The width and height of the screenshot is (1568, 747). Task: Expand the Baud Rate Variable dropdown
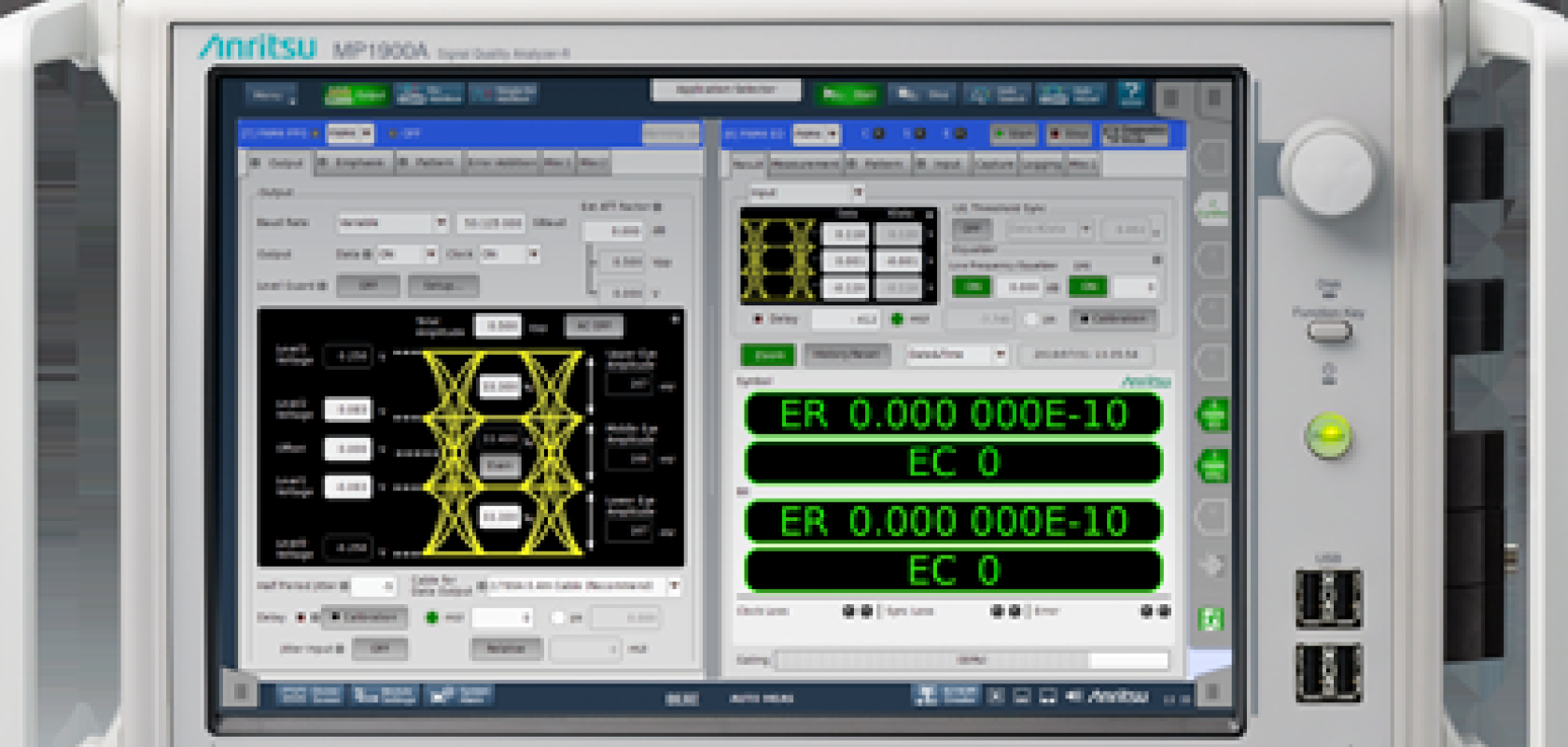pyautogui.click(x=441, y=223)
